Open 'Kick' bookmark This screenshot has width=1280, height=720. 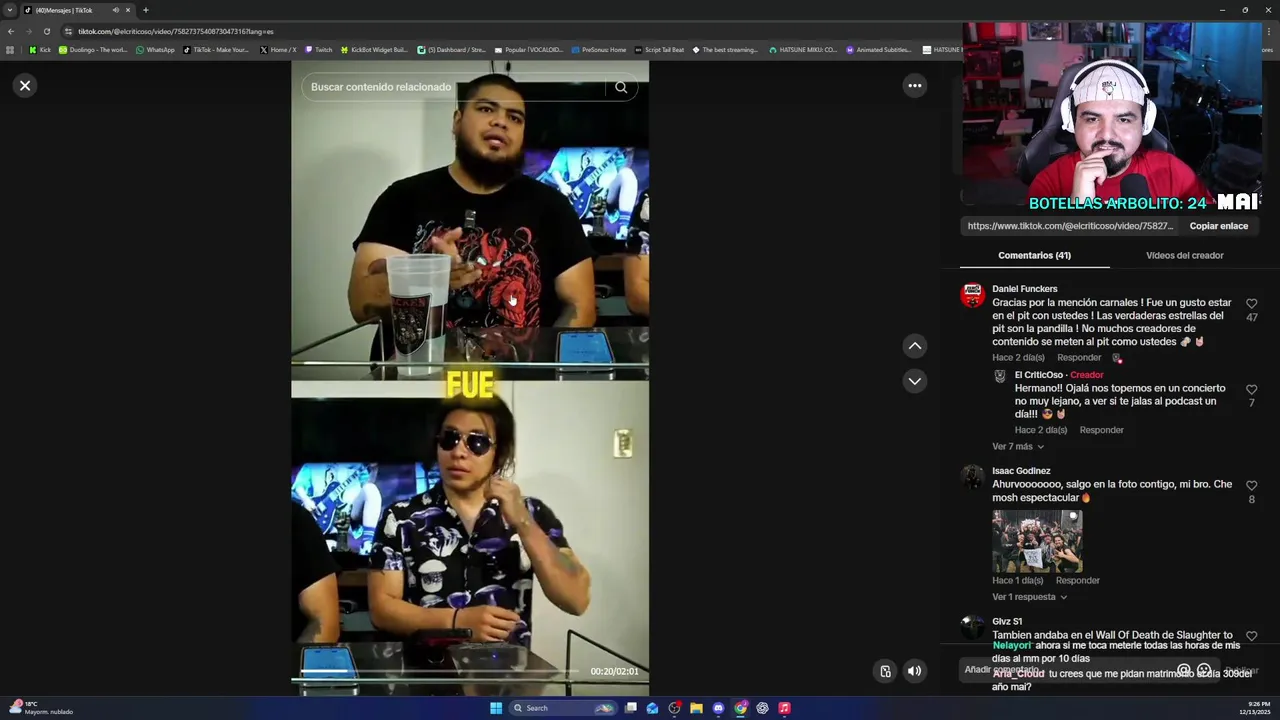pyautogui.click(x=40, y=49)
